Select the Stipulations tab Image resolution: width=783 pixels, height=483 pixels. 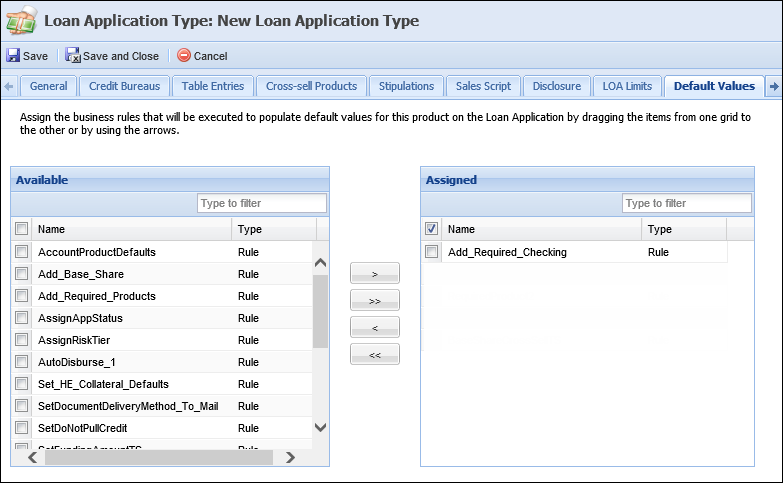pyautogui.click(x=406, y=86)
